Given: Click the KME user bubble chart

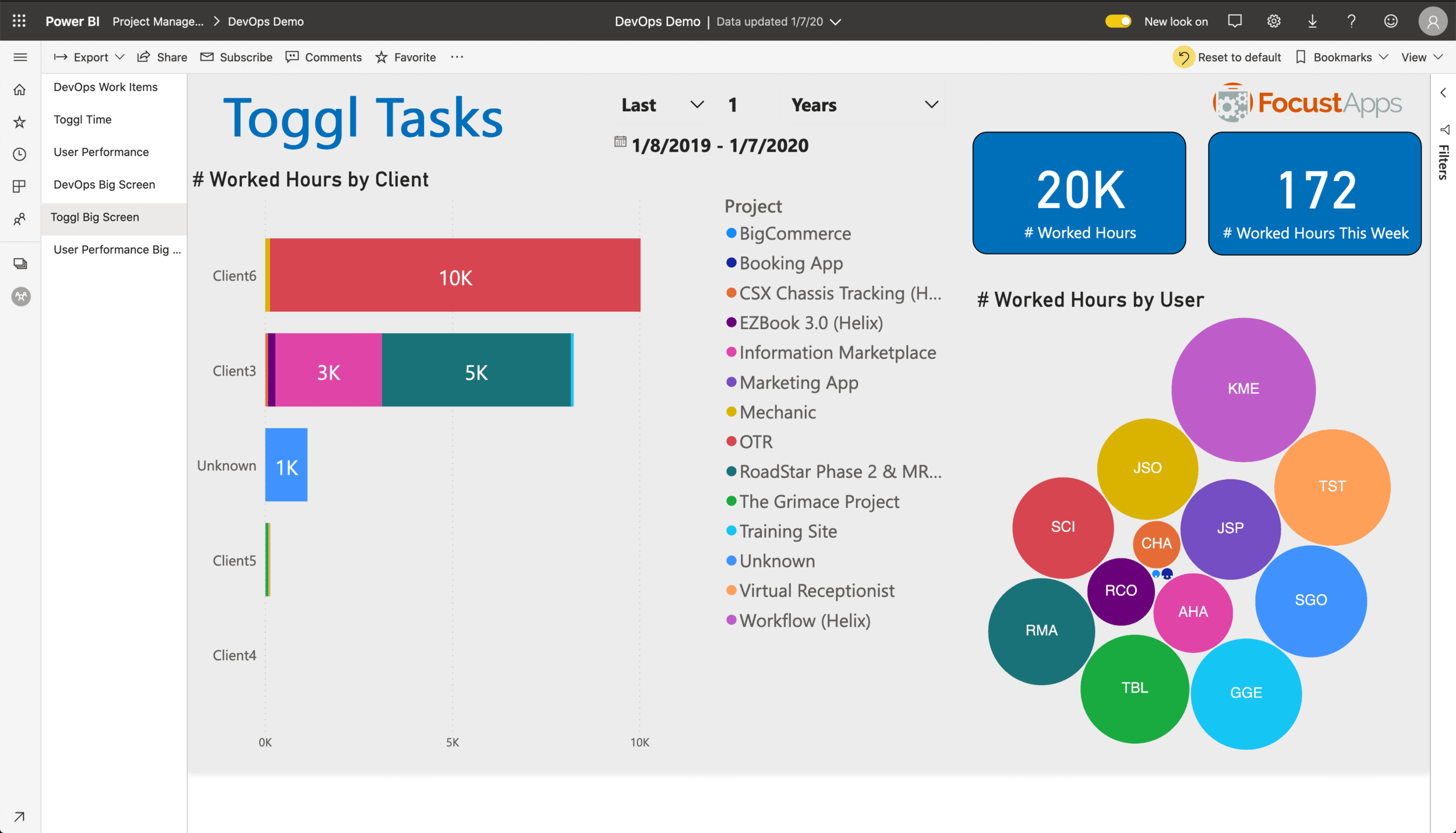Looking at the screenshot, I should click(x=1243, y=388).
